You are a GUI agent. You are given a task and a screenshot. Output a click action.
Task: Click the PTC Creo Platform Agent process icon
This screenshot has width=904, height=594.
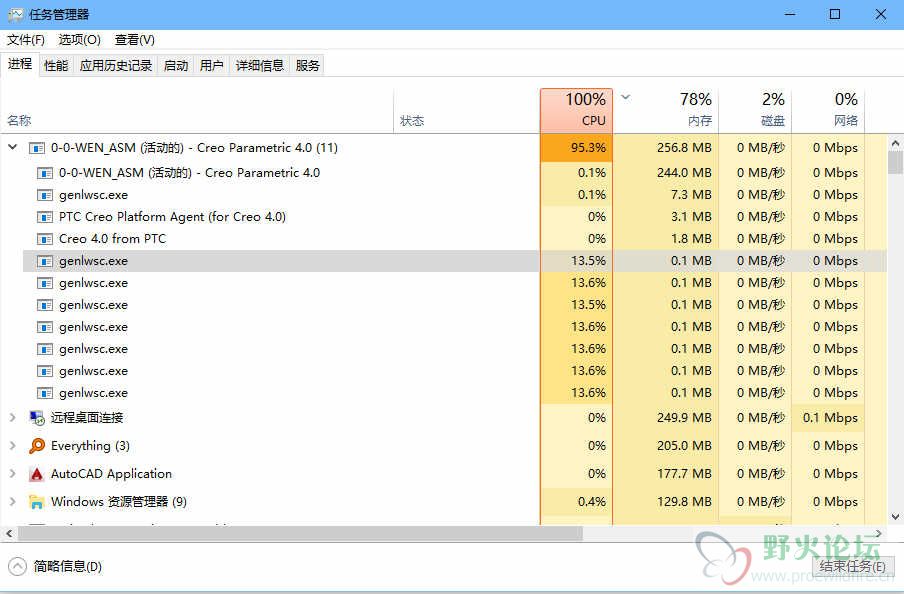coord(44,217)
